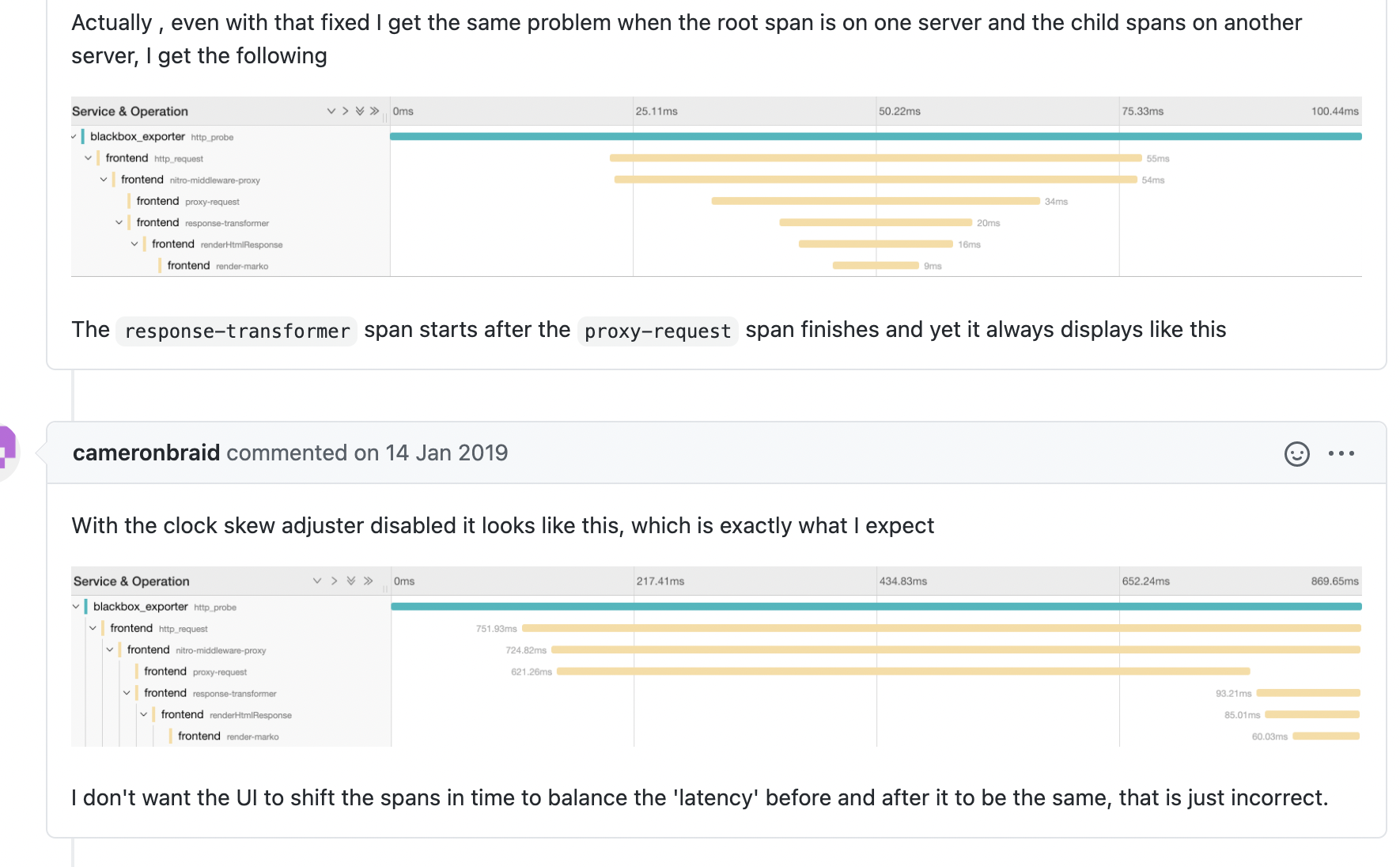Click the expand-all icon in second trace header
Screen dimensions: 1400x867
350,581
